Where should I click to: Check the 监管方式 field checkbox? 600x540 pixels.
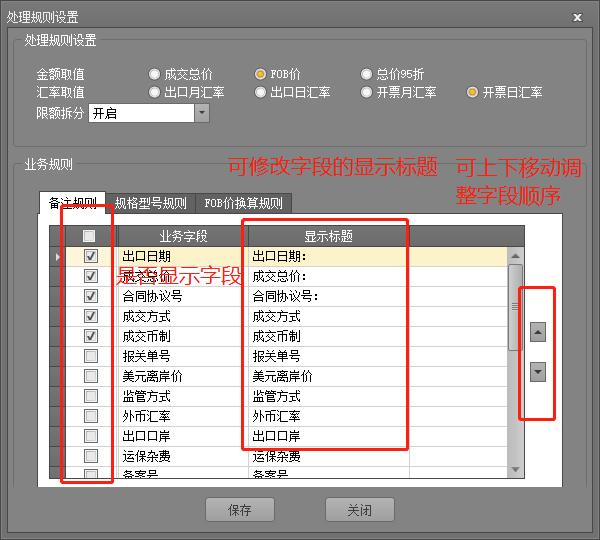point(91,396)
